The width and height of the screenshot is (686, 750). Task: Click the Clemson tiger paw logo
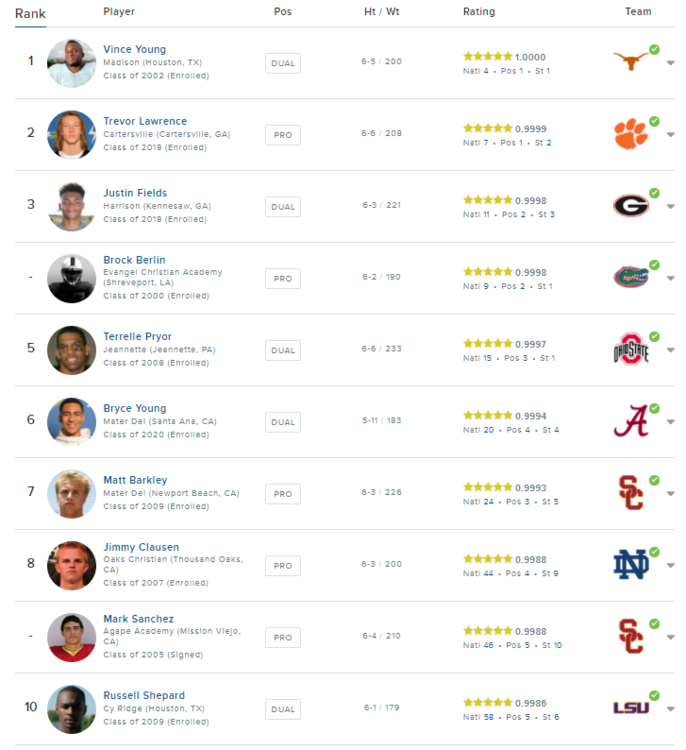[630, 135]
